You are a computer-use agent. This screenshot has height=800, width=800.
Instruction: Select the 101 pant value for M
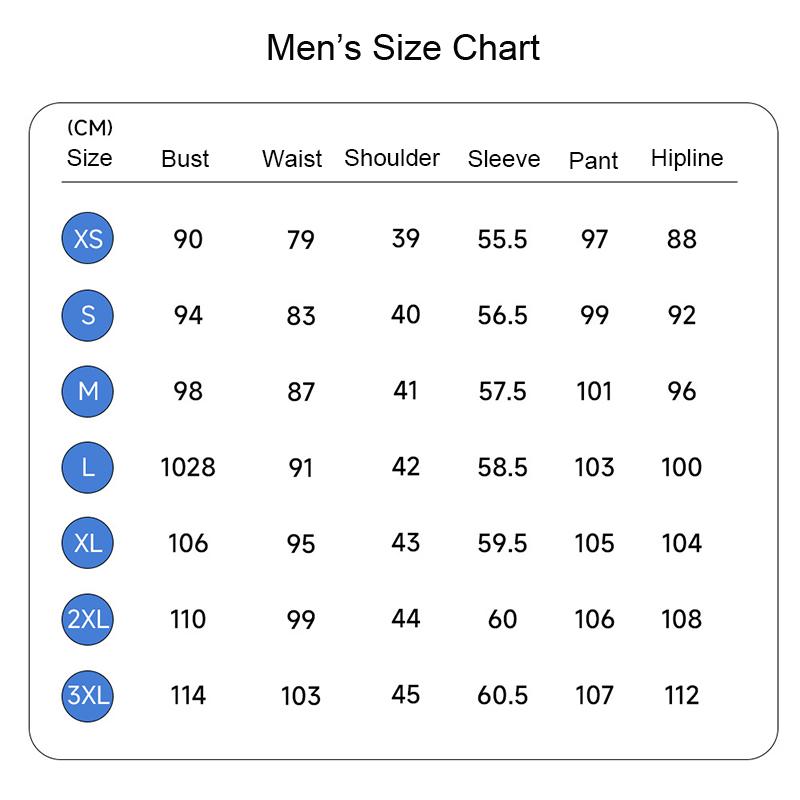tap(594, 391)
